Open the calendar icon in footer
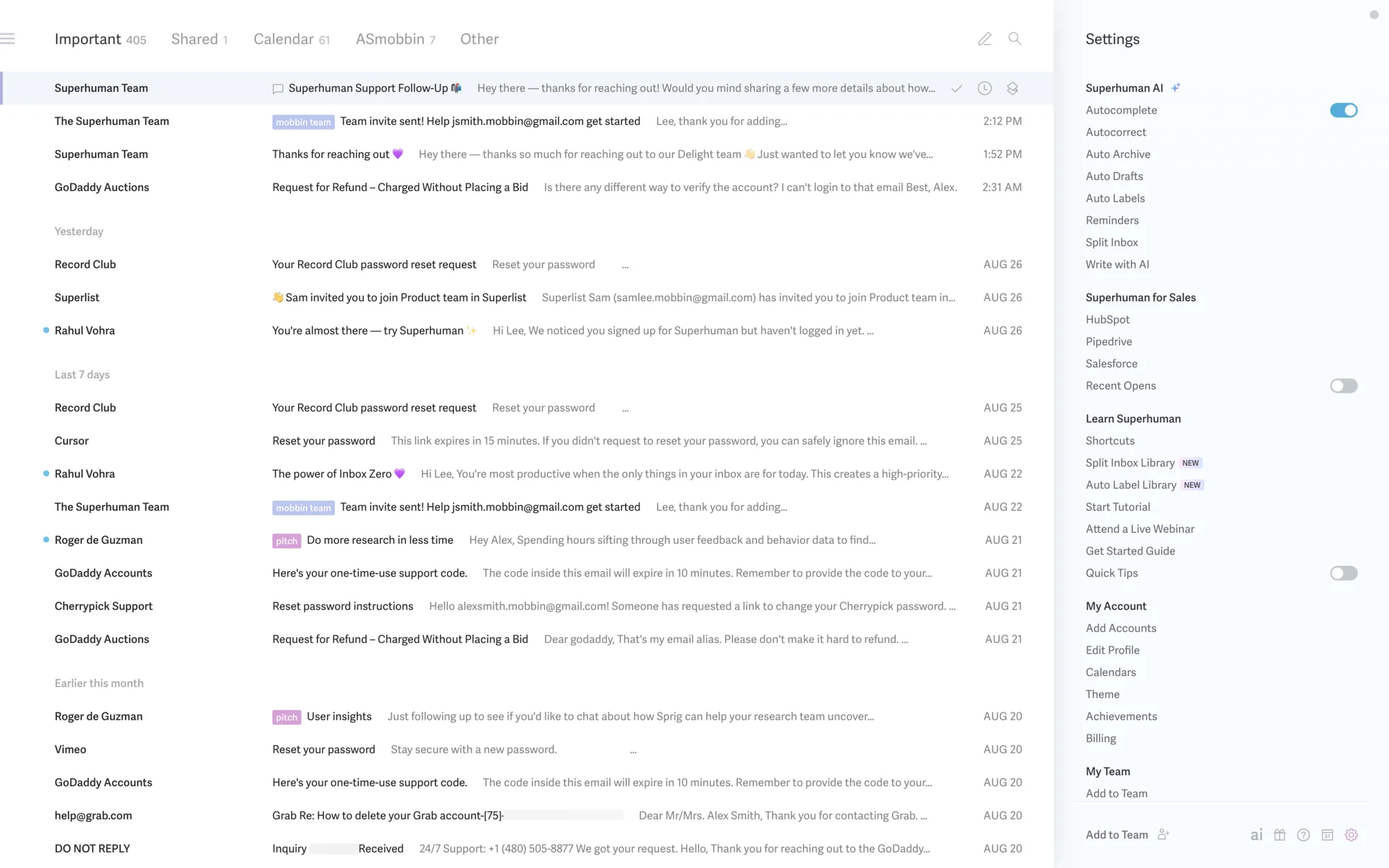This screenshot has width=1389, height=868. [x=1328, y=835]
